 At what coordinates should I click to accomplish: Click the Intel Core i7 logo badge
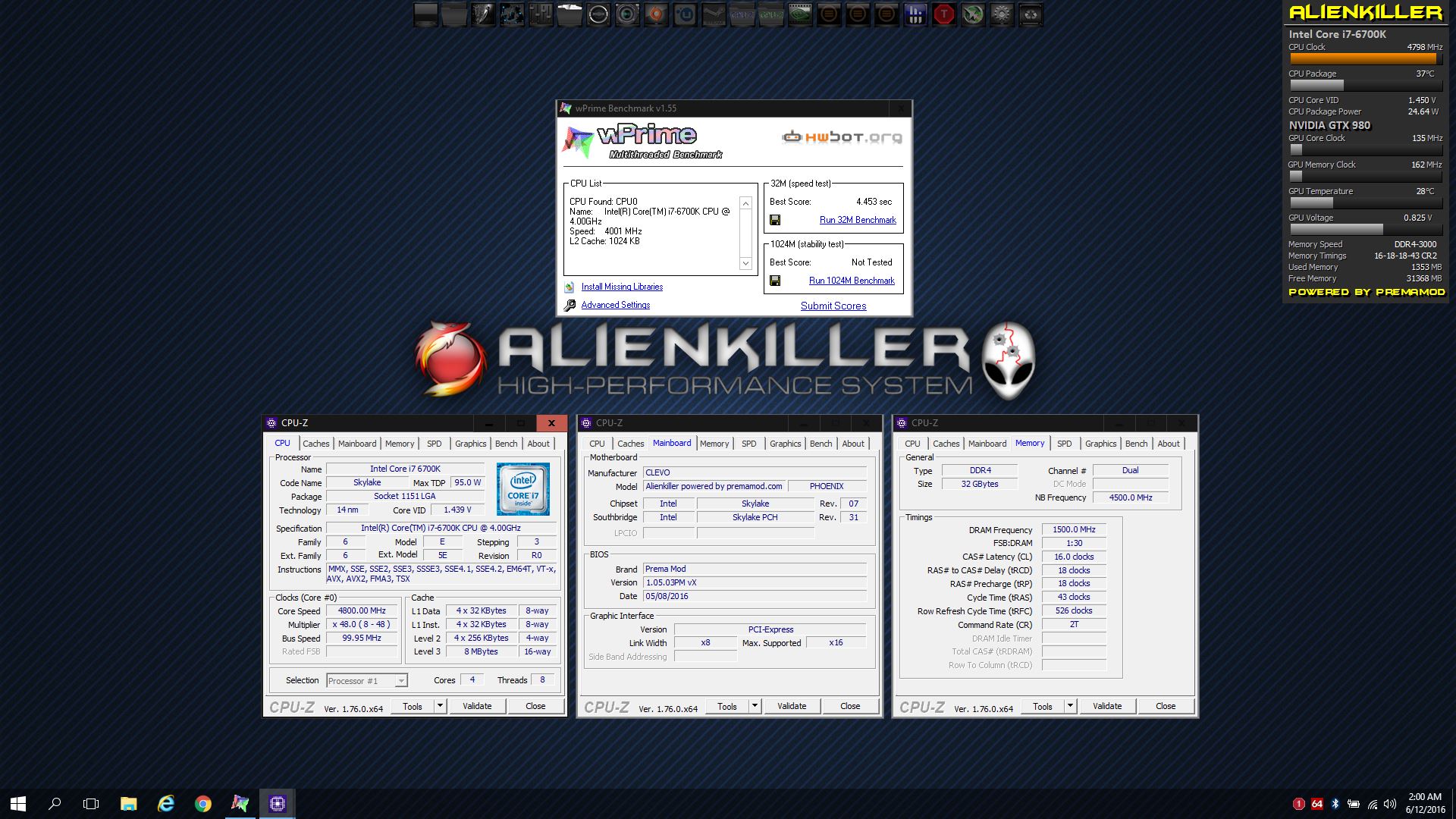click(523, 489)
